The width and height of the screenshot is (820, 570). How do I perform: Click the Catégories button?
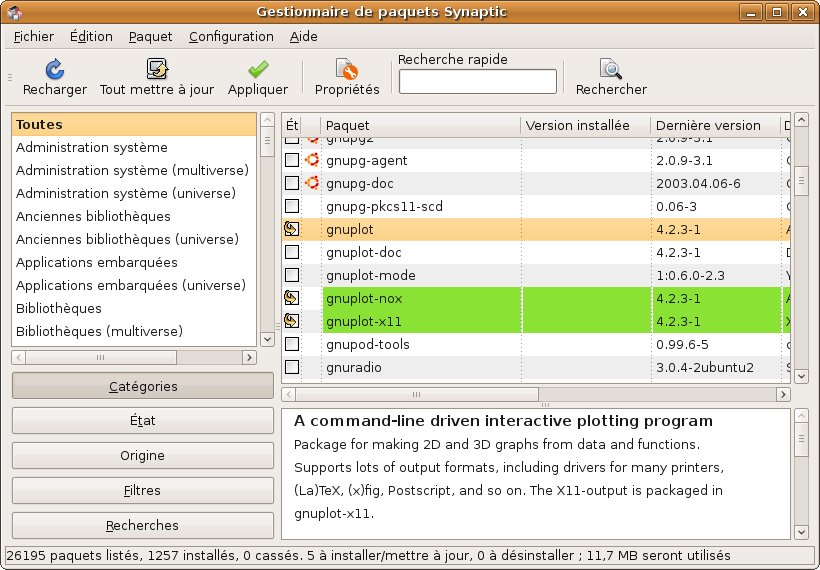143,386
